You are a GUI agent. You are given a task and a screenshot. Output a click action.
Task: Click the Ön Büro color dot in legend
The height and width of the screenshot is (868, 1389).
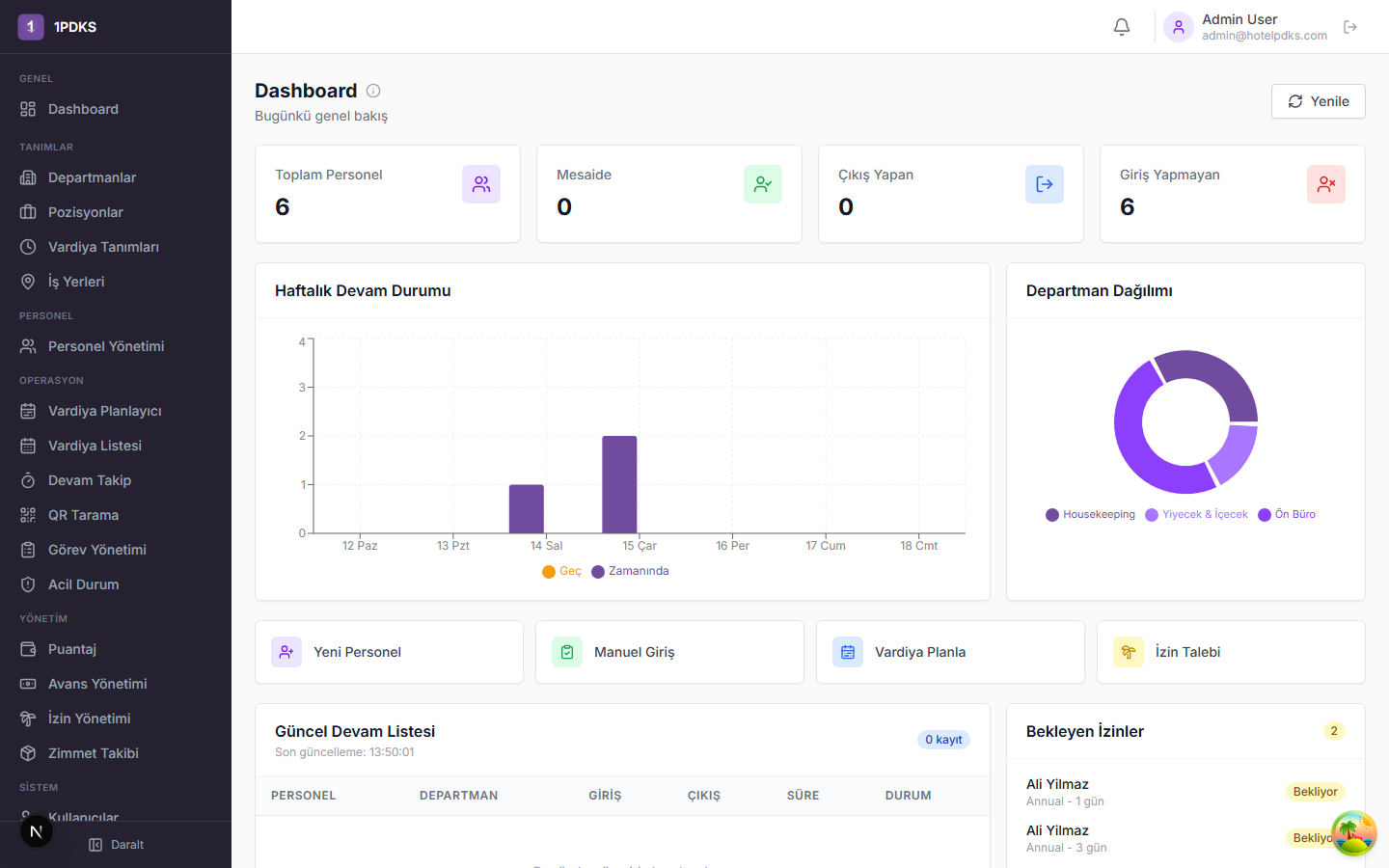[1265, 515]
